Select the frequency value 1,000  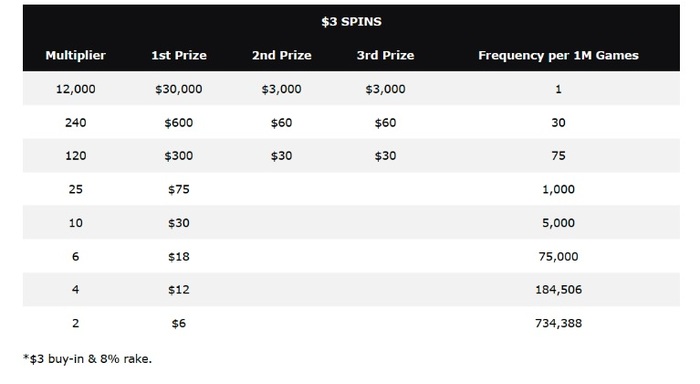coord(558,189)
